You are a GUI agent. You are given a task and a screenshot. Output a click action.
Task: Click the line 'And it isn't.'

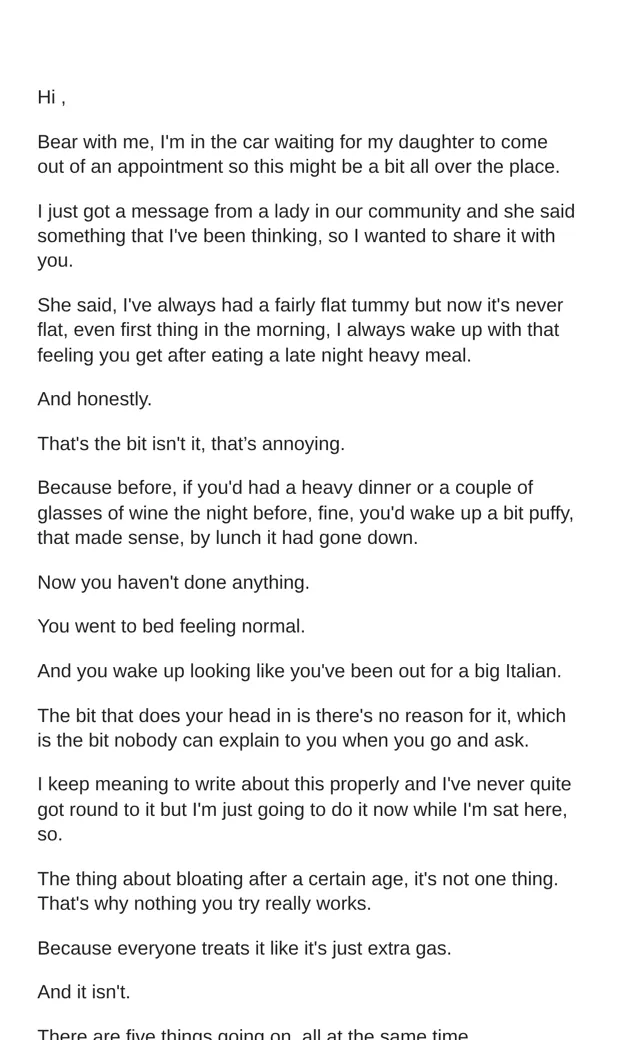tap(84, 992)
